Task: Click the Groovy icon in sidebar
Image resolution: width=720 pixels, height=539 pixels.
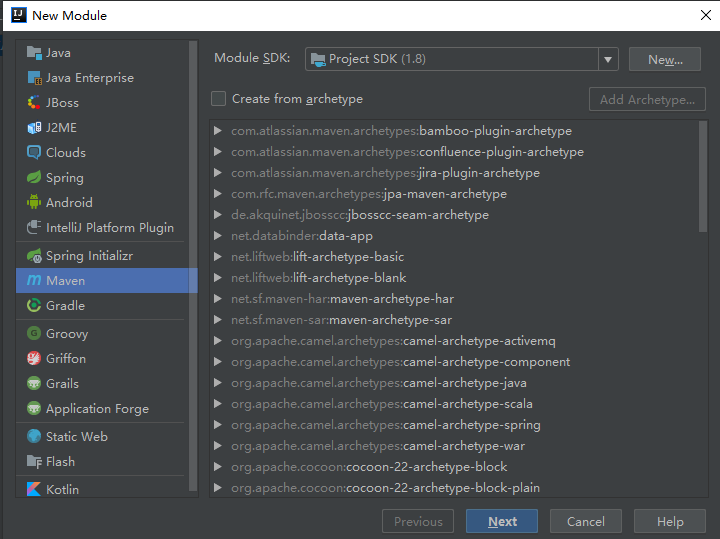Action: coord(34,334)
